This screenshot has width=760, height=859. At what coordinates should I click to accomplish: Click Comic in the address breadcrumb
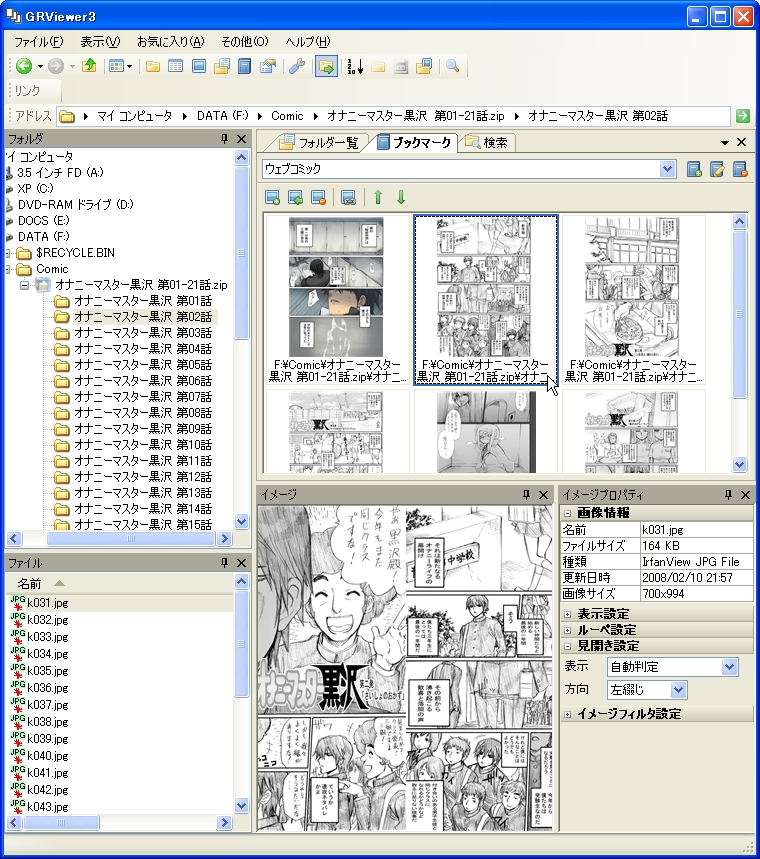click(x=287, y=116)
